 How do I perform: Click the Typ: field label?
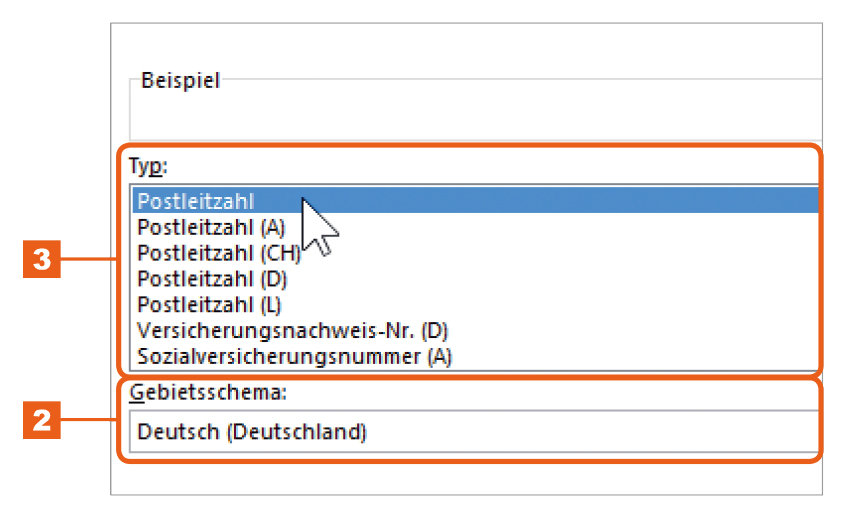148,166
